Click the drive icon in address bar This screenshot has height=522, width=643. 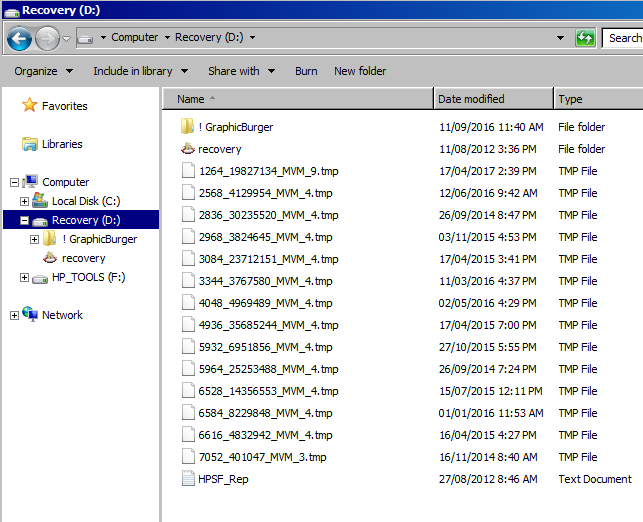85,39
